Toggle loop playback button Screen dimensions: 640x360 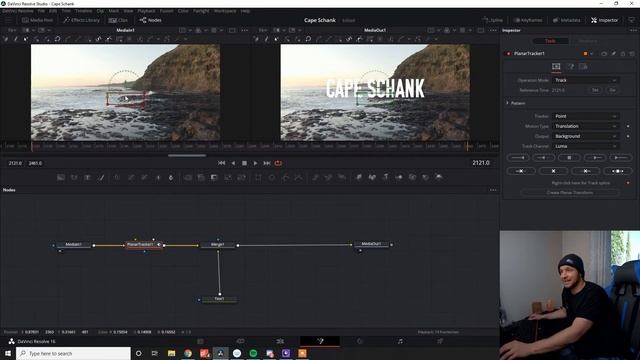coord(278,163)
